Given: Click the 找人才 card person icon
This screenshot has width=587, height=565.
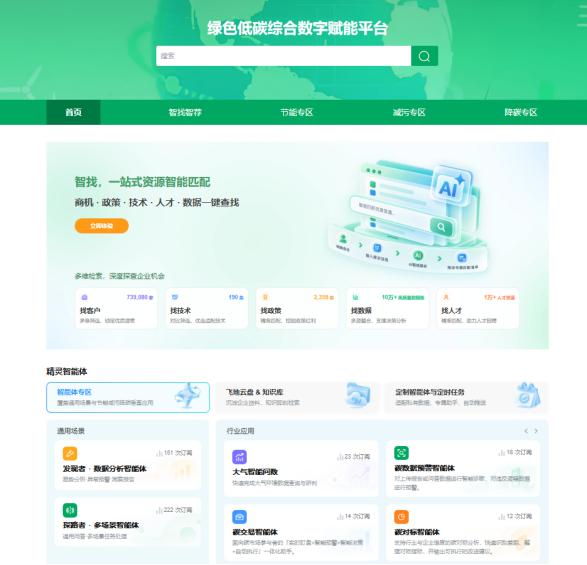Looking at the screenshot, I should (x=446, y=297).
